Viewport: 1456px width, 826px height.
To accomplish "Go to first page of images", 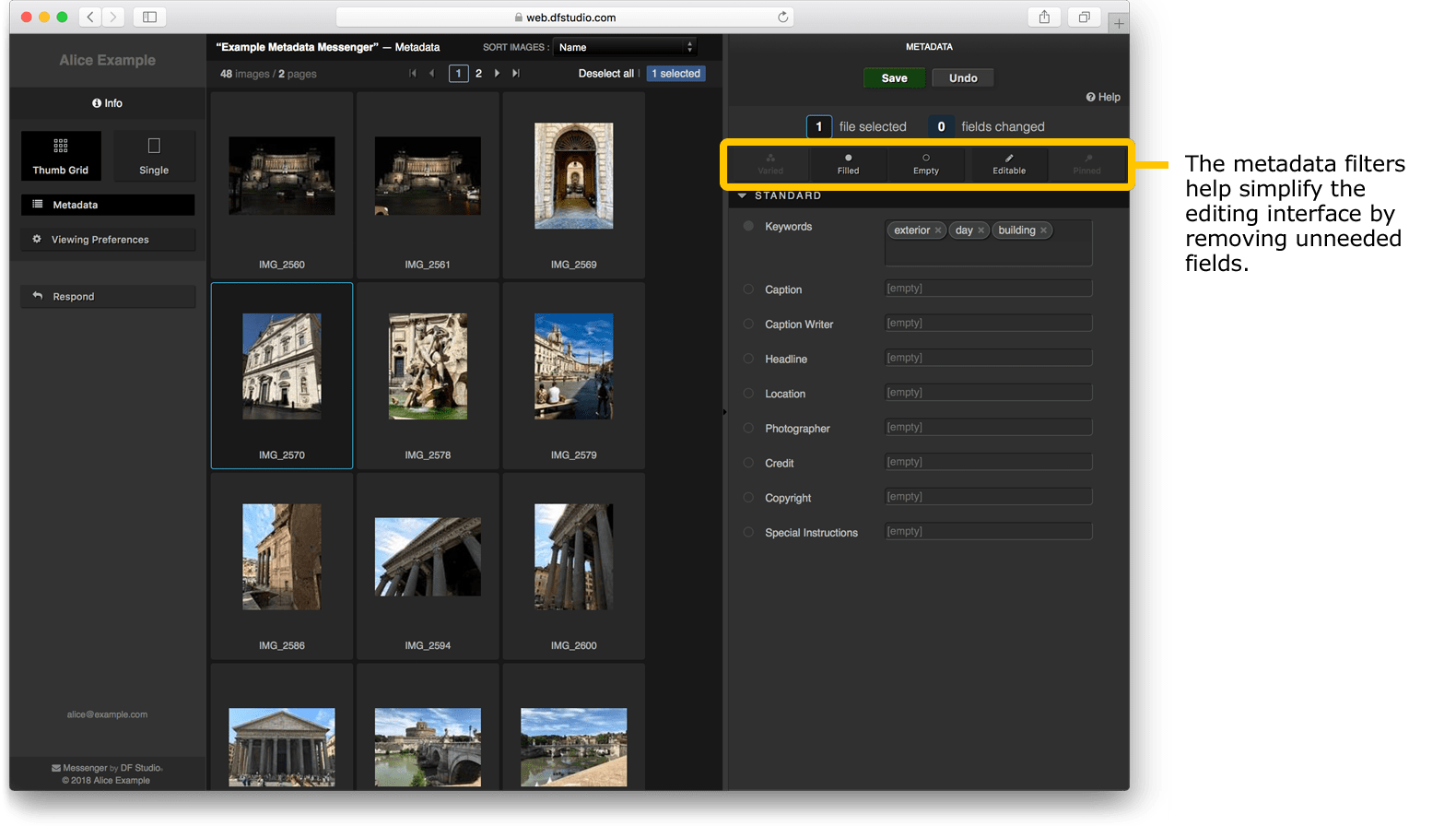I will [x=413, y=74].
